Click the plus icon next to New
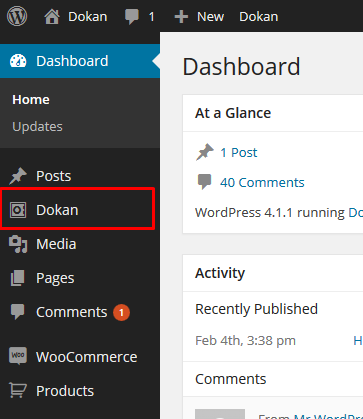The height and width of the screenshot is (419, 363). click(x=181, y=17)
